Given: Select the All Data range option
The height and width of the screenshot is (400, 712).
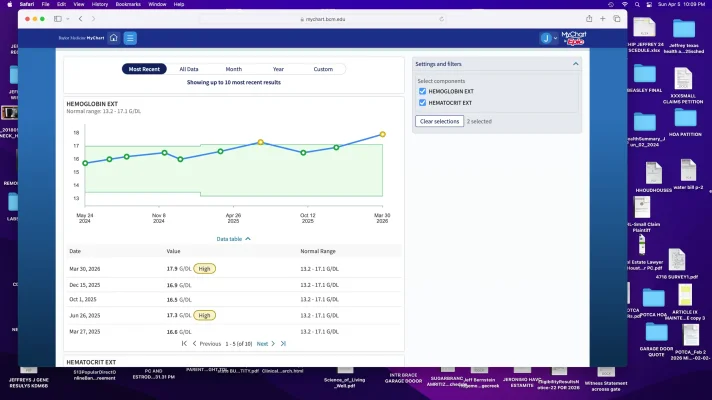Looking at the screenshot, I should pyautogui.click(x=188, y=69).
